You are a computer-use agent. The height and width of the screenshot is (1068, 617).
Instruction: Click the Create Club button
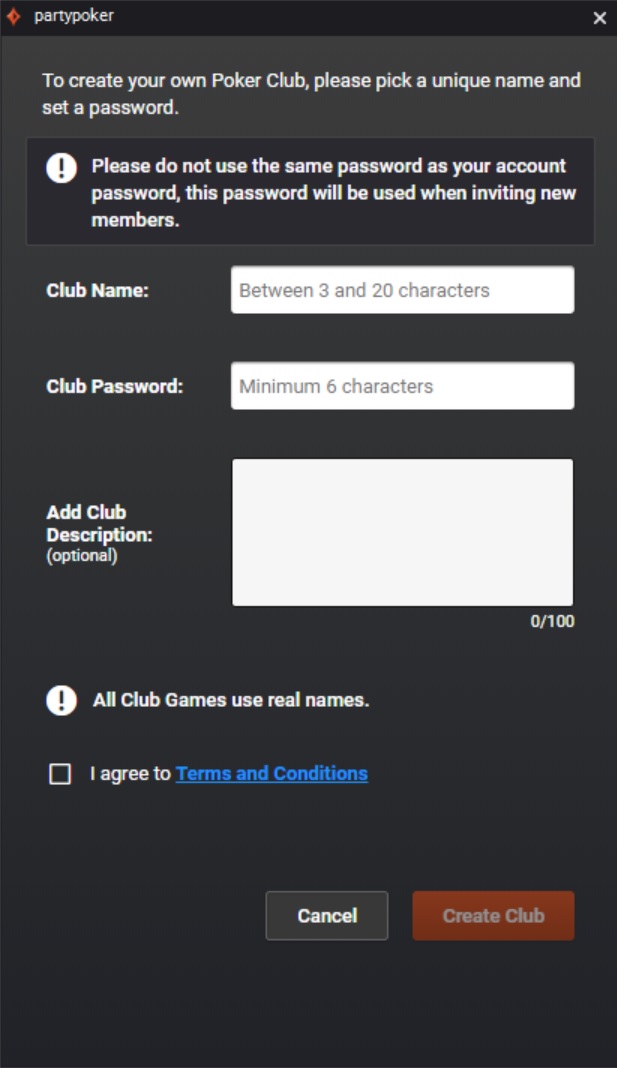[493, 915]
